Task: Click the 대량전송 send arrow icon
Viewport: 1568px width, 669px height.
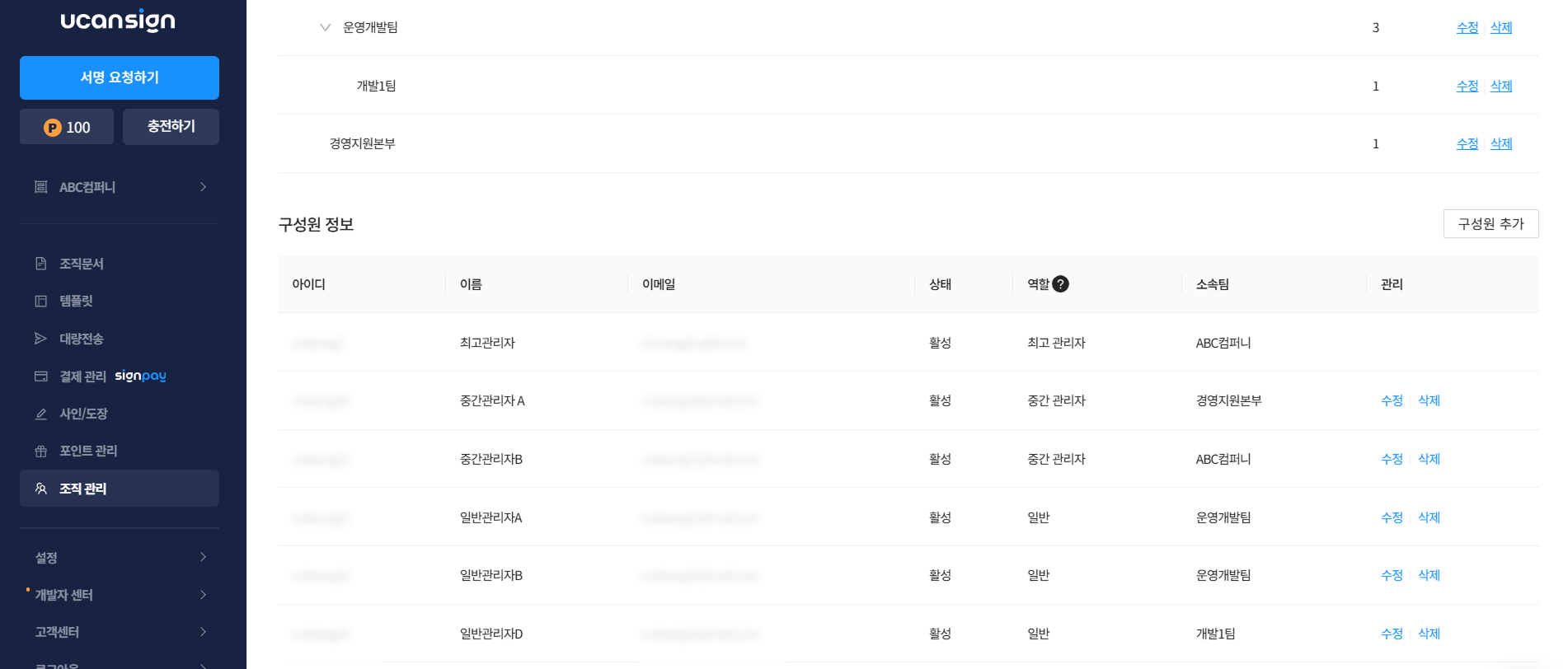Action: (40, 339)
